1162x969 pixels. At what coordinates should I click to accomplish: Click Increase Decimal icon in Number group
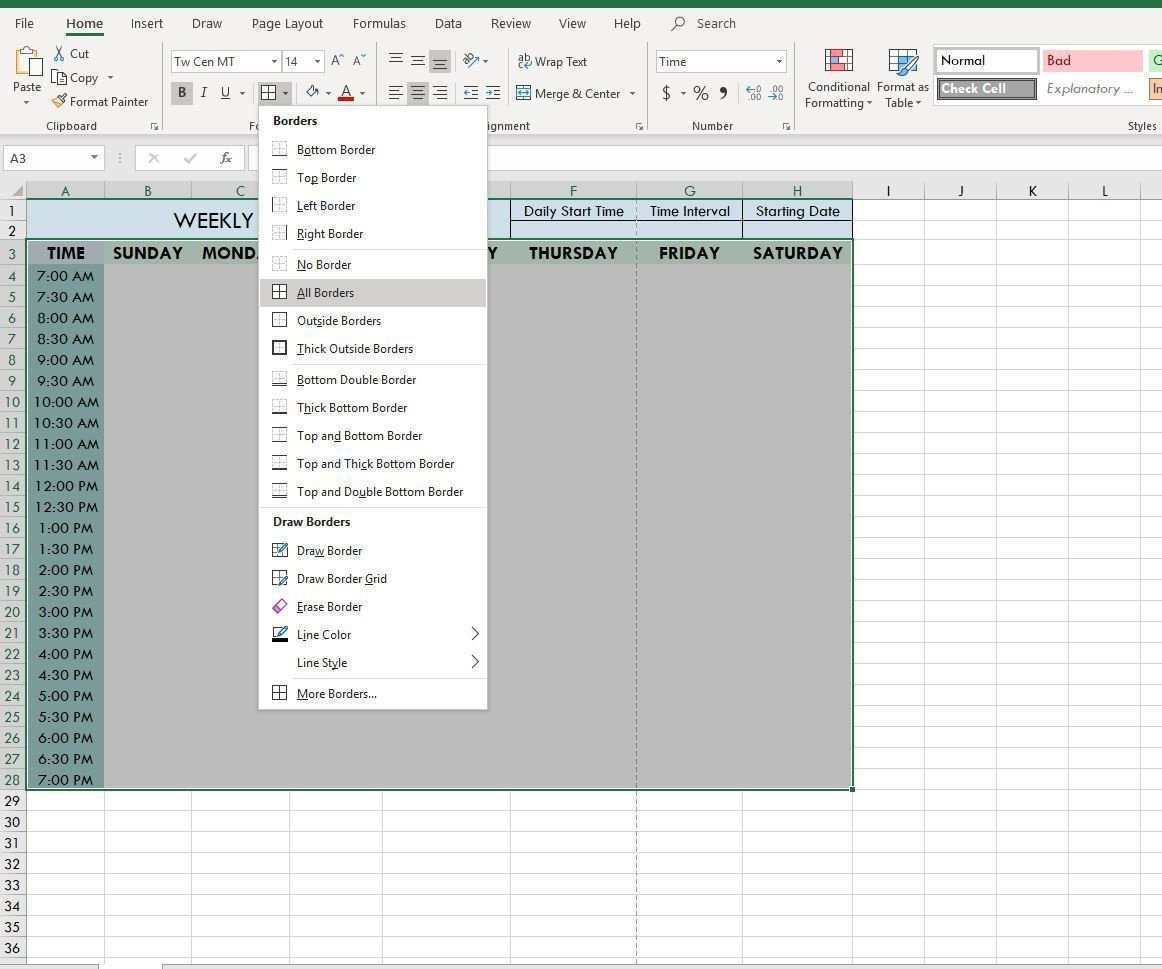tap(753, 93)
